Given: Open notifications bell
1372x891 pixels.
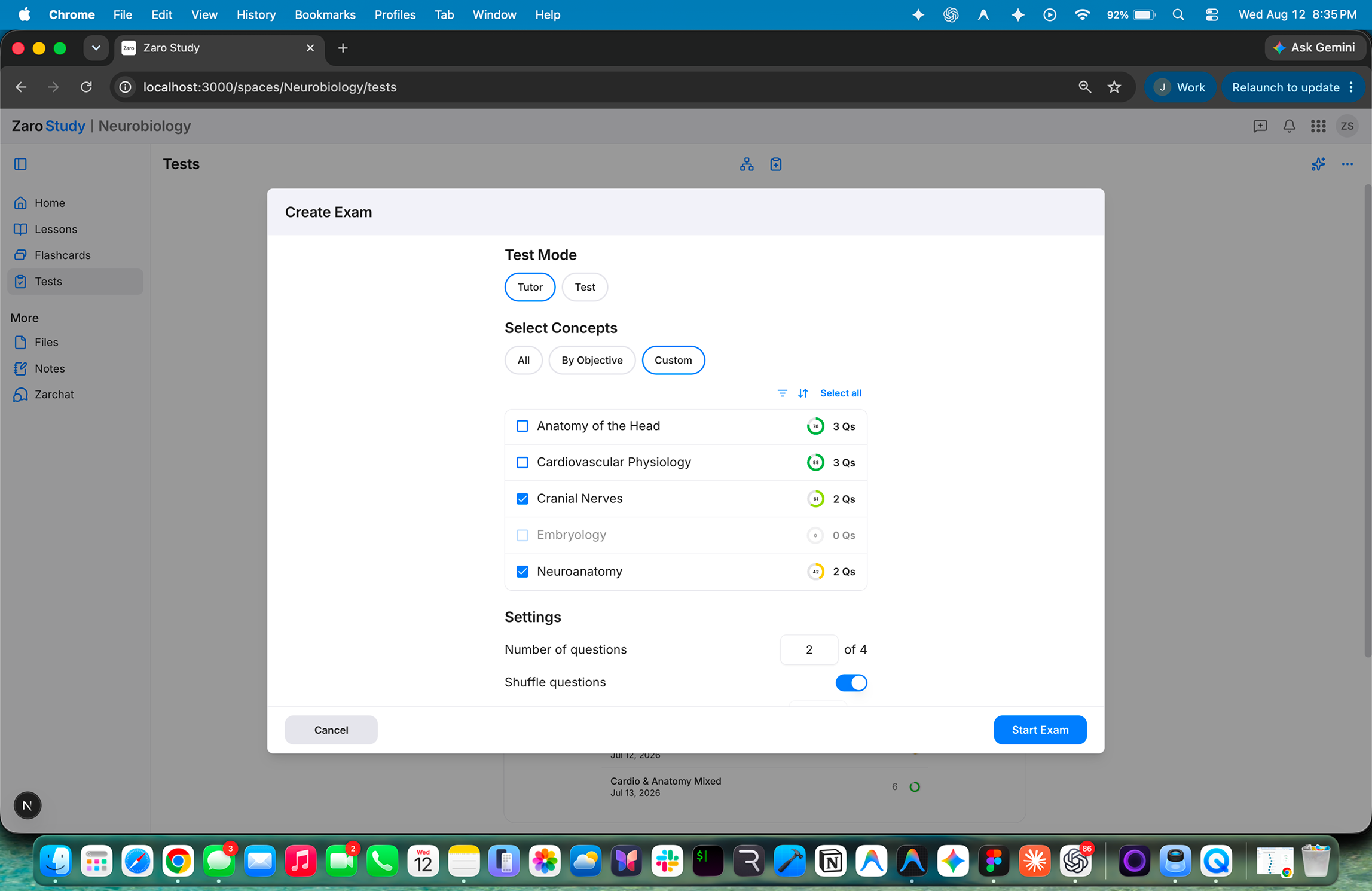Looking at the screenshot, I should click(1289, 126).
